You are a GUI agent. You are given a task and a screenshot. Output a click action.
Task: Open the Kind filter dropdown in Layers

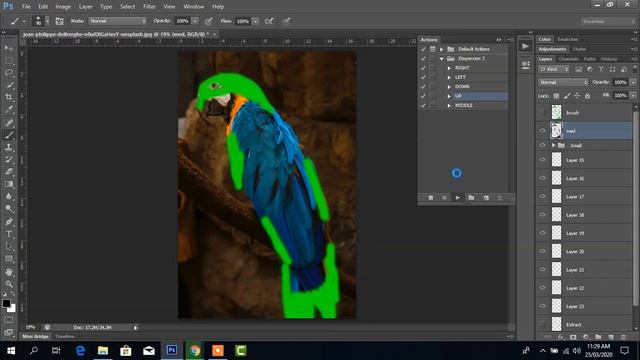(554, 70)
